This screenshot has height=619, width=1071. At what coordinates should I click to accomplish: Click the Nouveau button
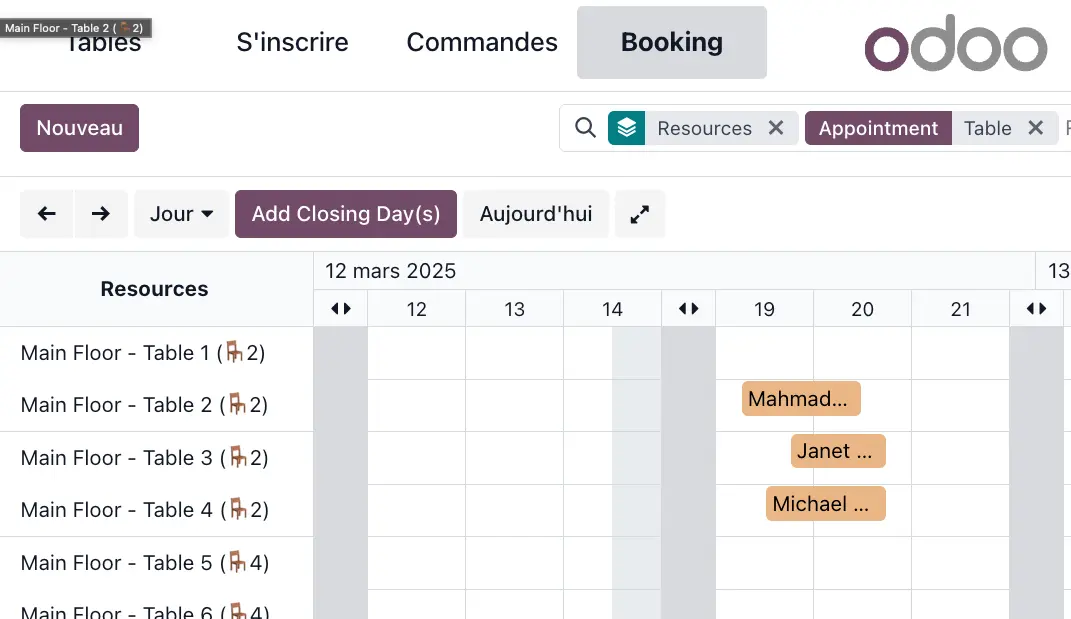[80, 128]
